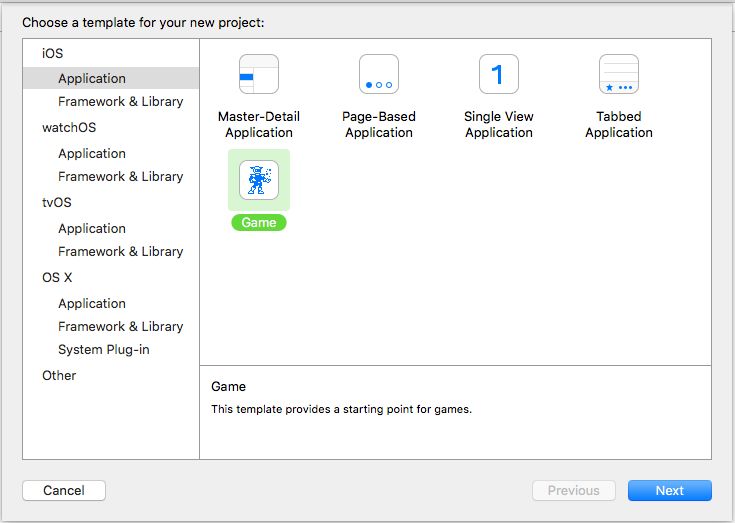Open Framework & Library under tvOS

click(120, 252)
